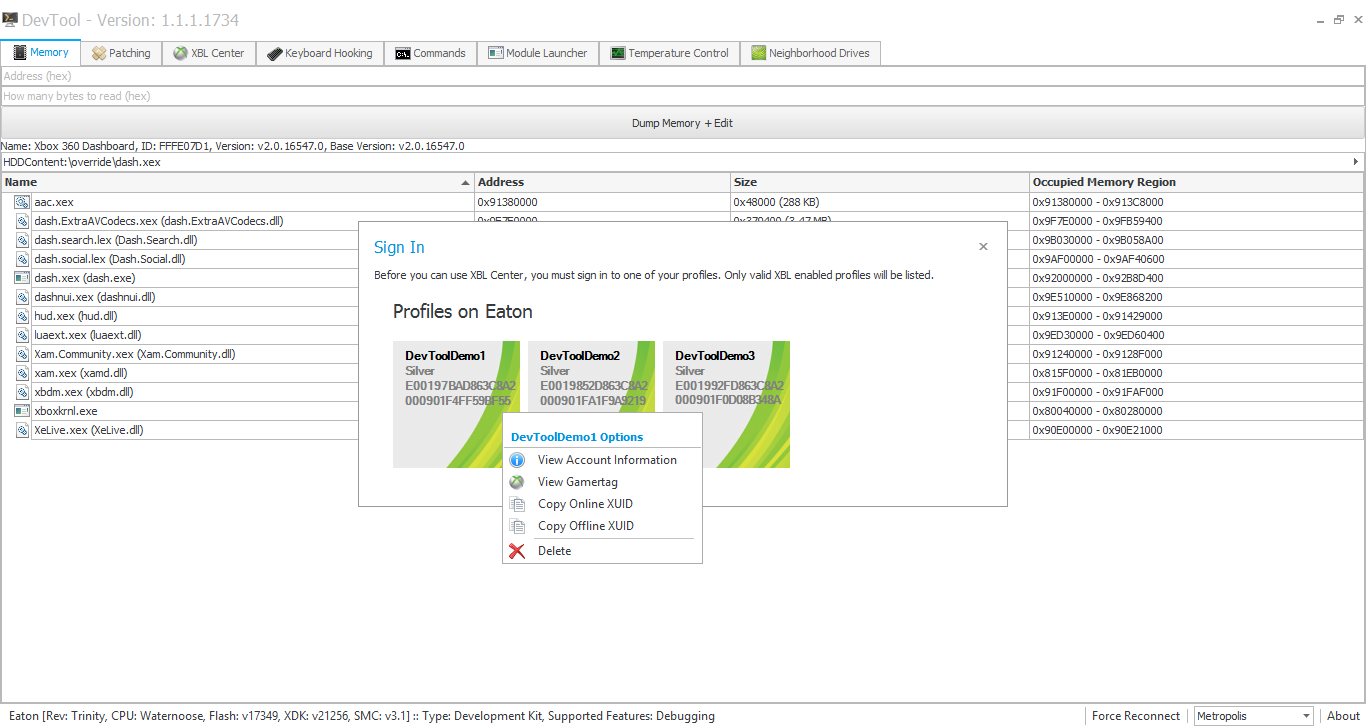Image resolution: width=1366 pixels, height=728 pixels.
Task: Select the hud.xex (hud.dll) row
Action: pyautogui.click(x=76, y=316)
